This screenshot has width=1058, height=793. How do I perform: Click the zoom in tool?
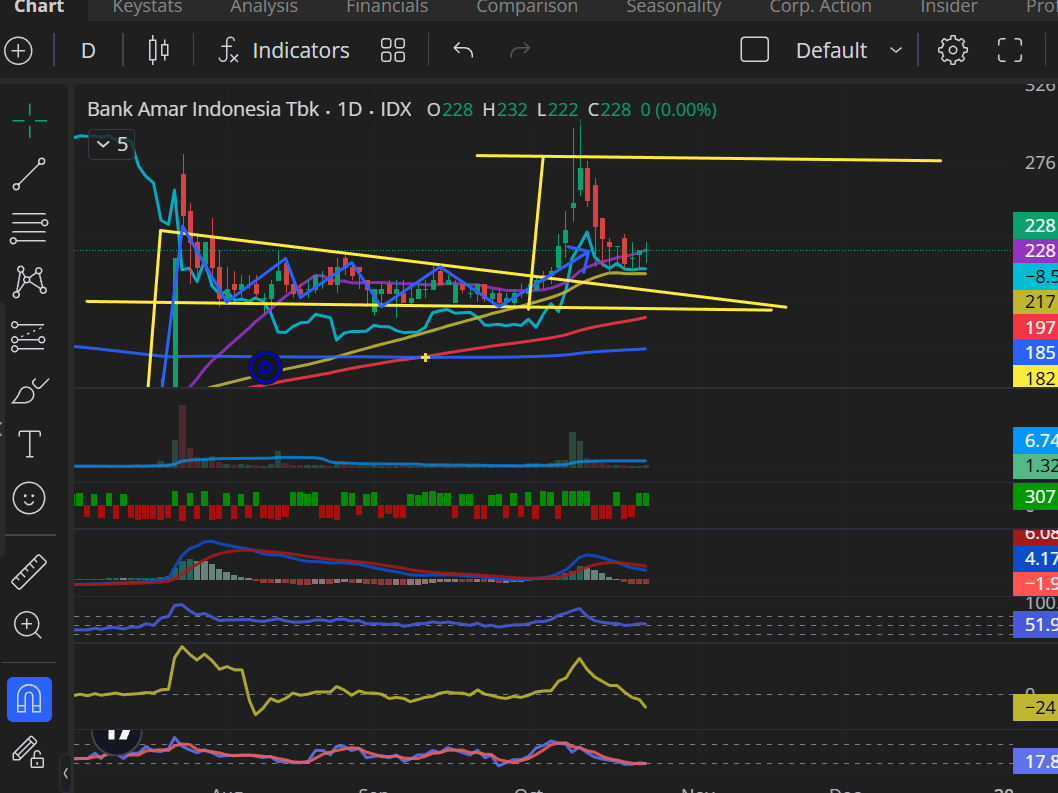(x=29, y=626)
